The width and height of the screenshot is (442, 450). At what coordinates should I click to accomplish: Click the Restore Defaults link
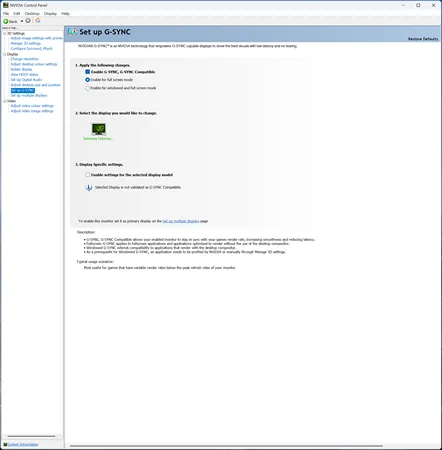(423, 39)
